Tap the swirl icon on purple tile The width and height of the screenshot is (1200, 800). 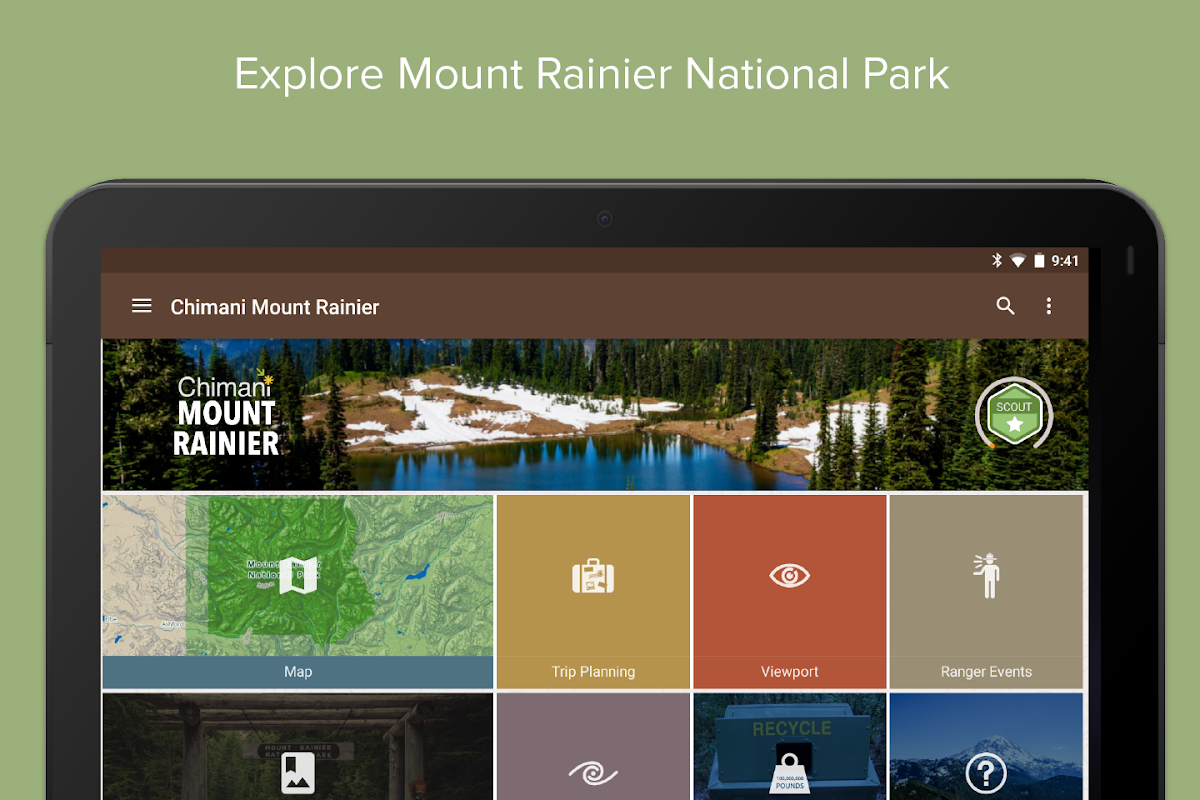coord(593,773)
